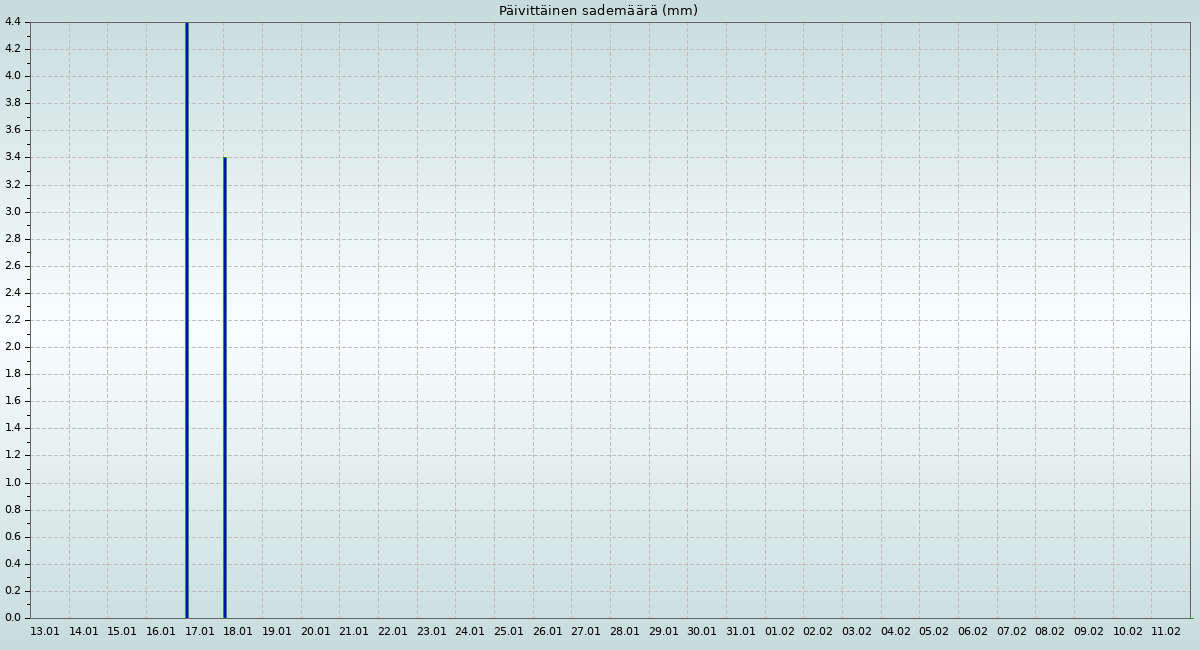Click the tallest blue bar reaching 4.4 mm
Screen dimensions: 1200x650
186,320
